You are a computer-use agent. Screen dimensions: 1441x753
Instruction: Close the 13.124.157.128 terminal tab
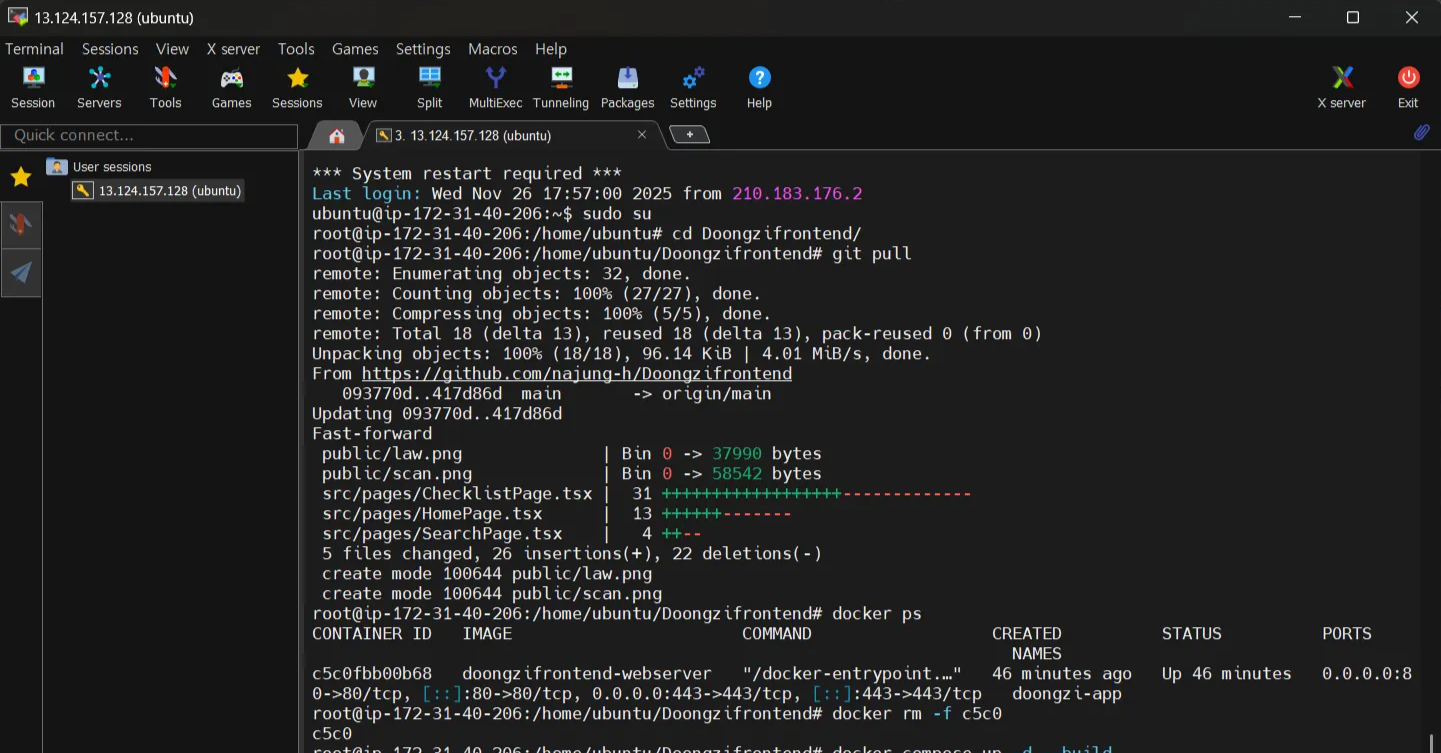click(x=642, y=135)
